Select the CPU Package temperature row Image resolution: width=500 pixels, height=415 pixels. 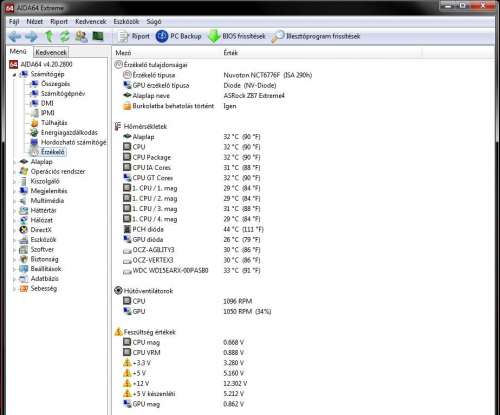pyautogui.click(x=191, y=157)
